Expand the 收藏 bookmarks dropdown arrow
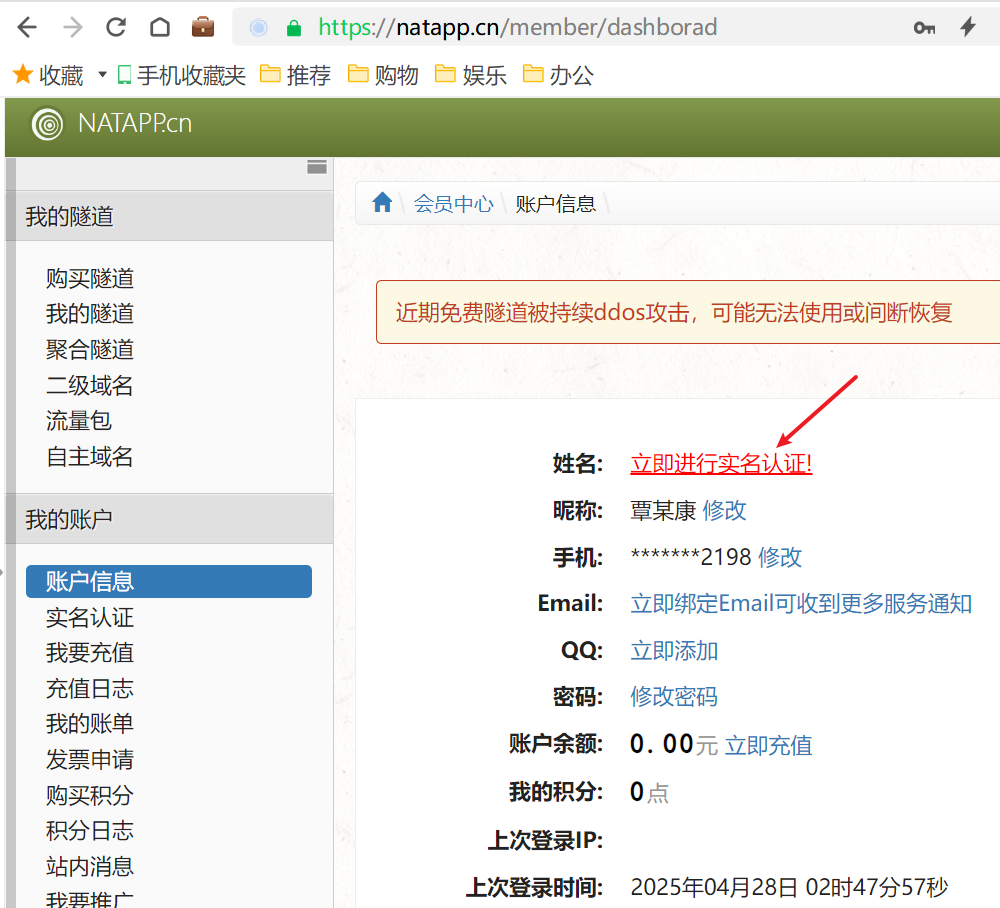The image size is (1000, 908). pyautogui.click(x=101, y=75)
